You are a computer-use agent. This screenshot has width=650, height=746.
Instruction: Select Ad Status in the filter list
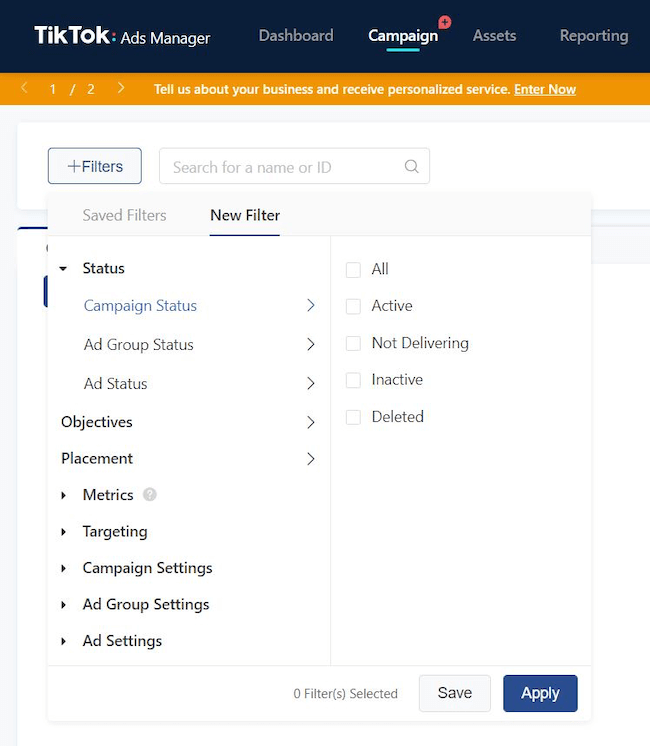tap(116, 383)
